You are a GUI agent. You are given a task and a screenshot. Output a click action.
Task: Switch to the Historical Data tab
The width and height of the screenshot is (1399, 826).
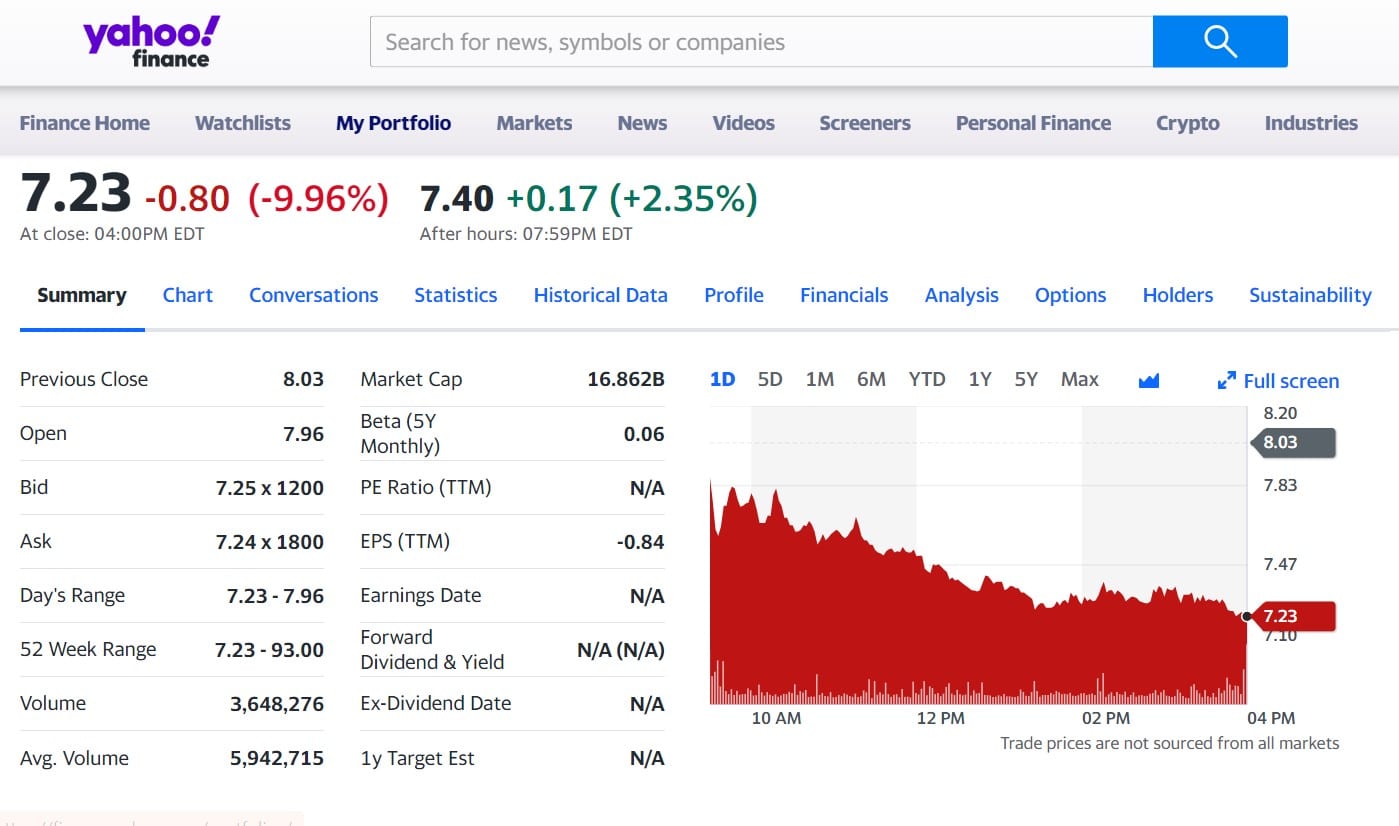pos(600,295)
